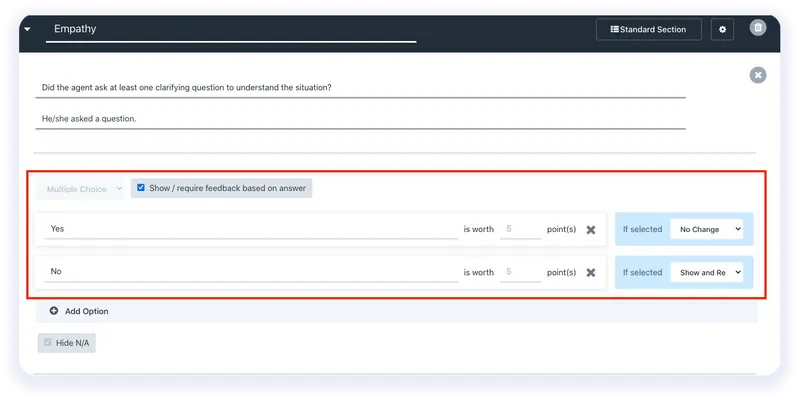Click the 'If selected' label in the Yes row

[x=642, y=229]
